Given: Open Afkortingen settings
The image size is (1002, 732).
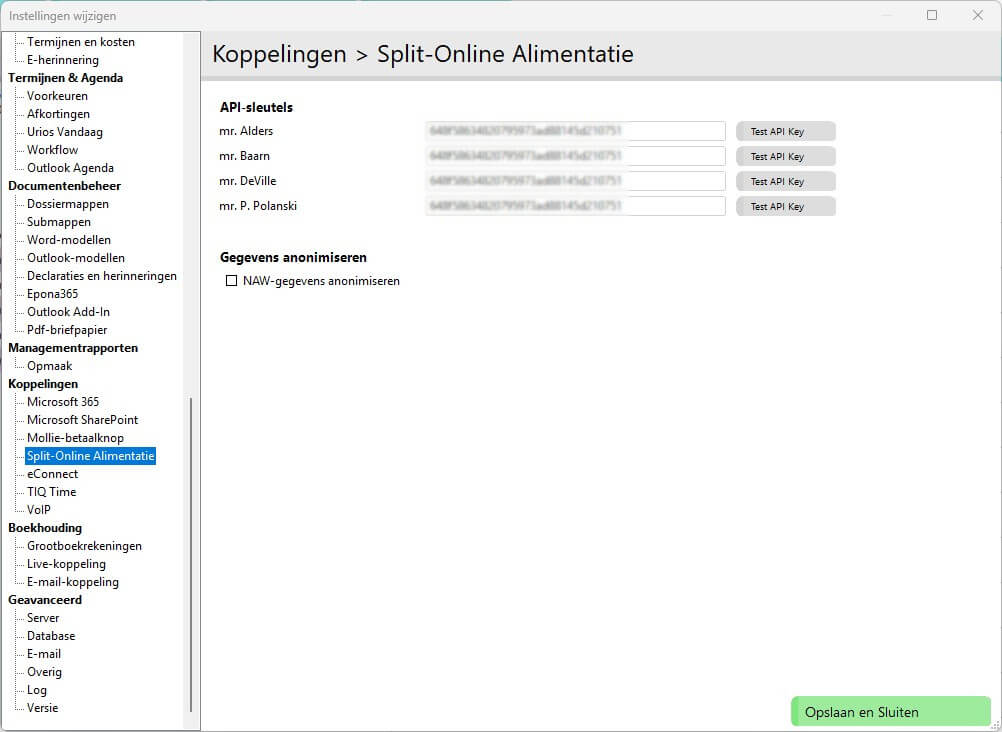Looking at the screenshot, I should point(58,114).
